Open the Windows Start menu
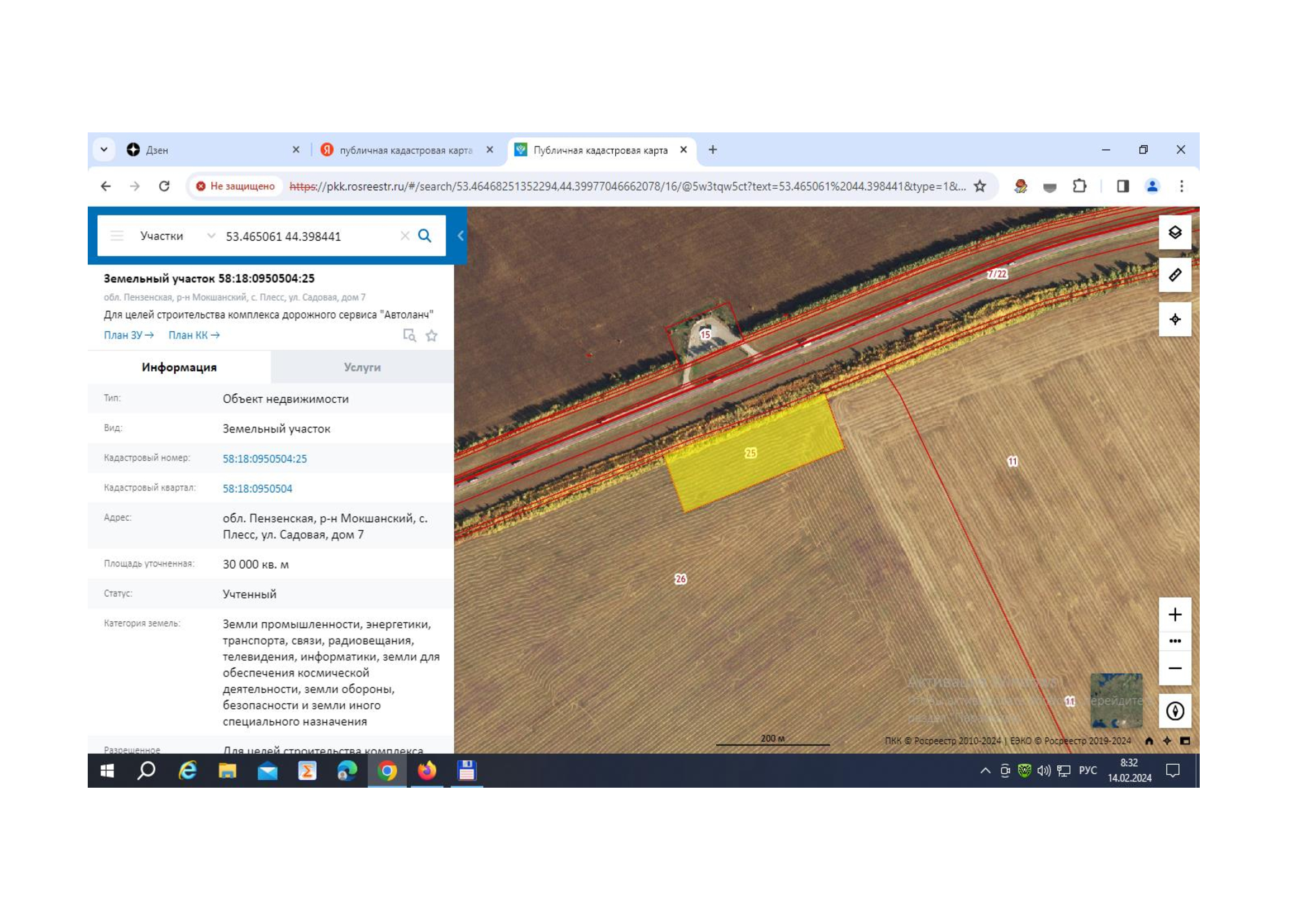1307x924 pixels. coord(107,771)
